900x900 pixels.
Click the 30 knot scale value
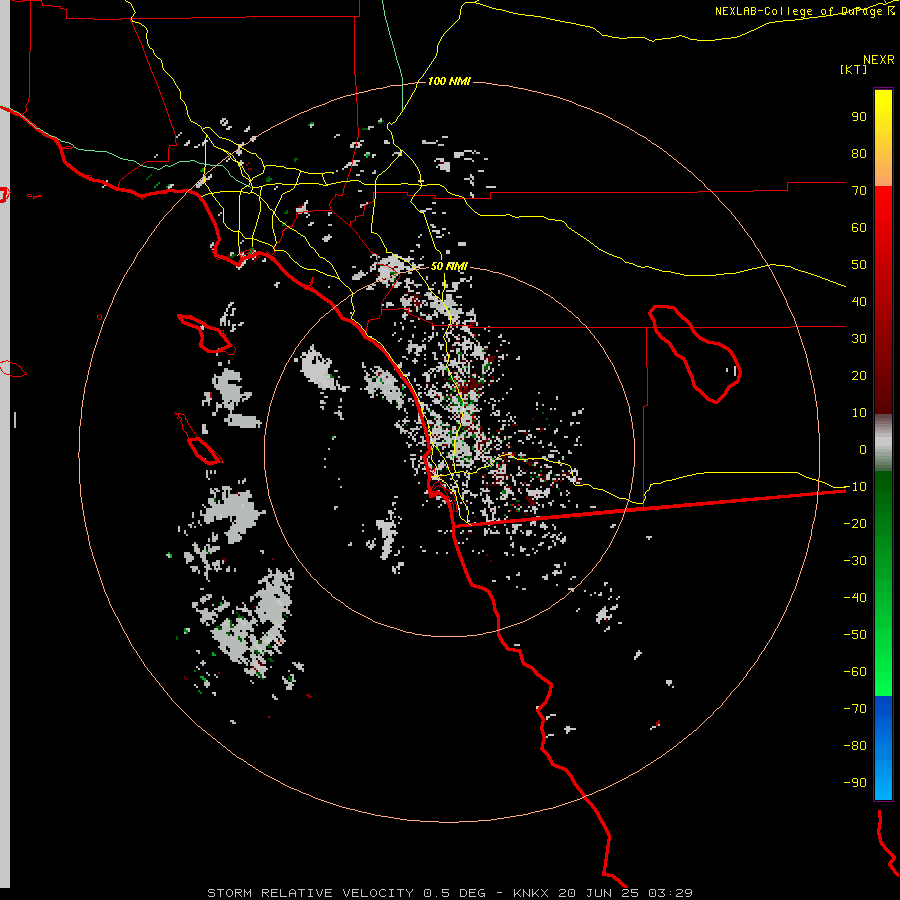click(x=859, y=339)
